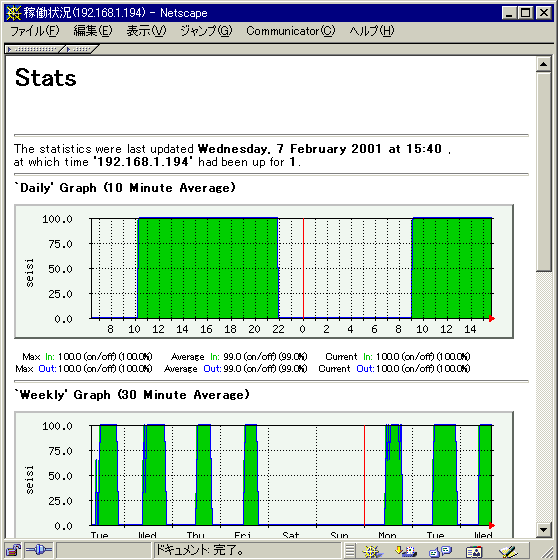This screenshot has height=560, width=558.
Task: Expand the second collapsed toolbar
Action: 80,49
